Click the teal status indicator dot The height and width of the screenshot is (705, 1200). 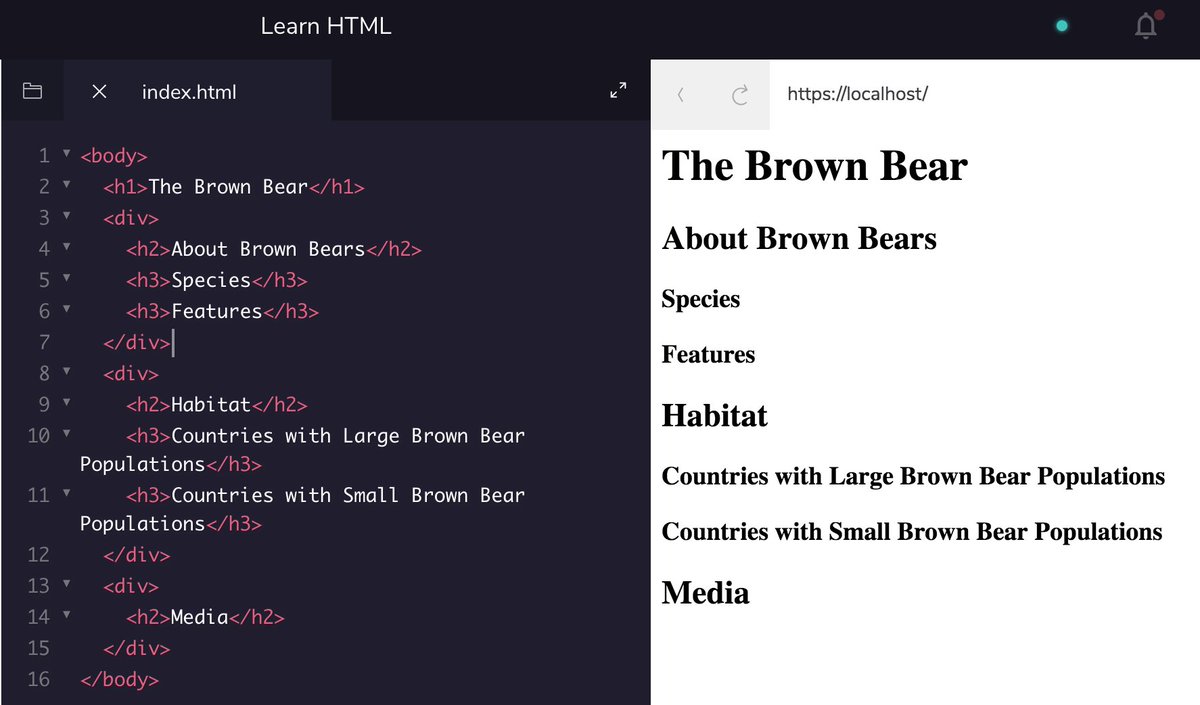pyautogui.click(x=1061, y=25)
